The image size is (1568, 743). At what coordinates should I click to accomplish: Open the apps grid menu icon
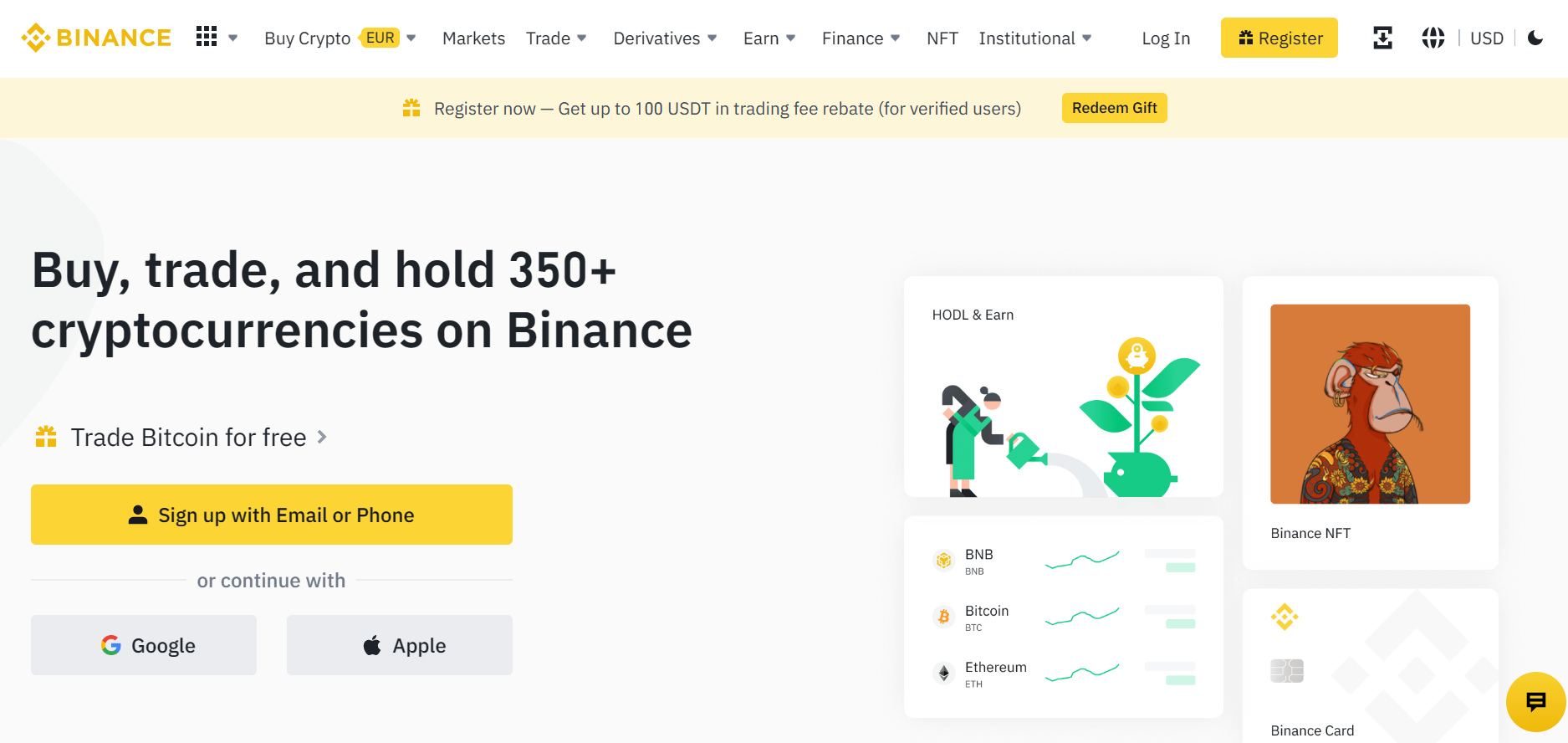207,37
